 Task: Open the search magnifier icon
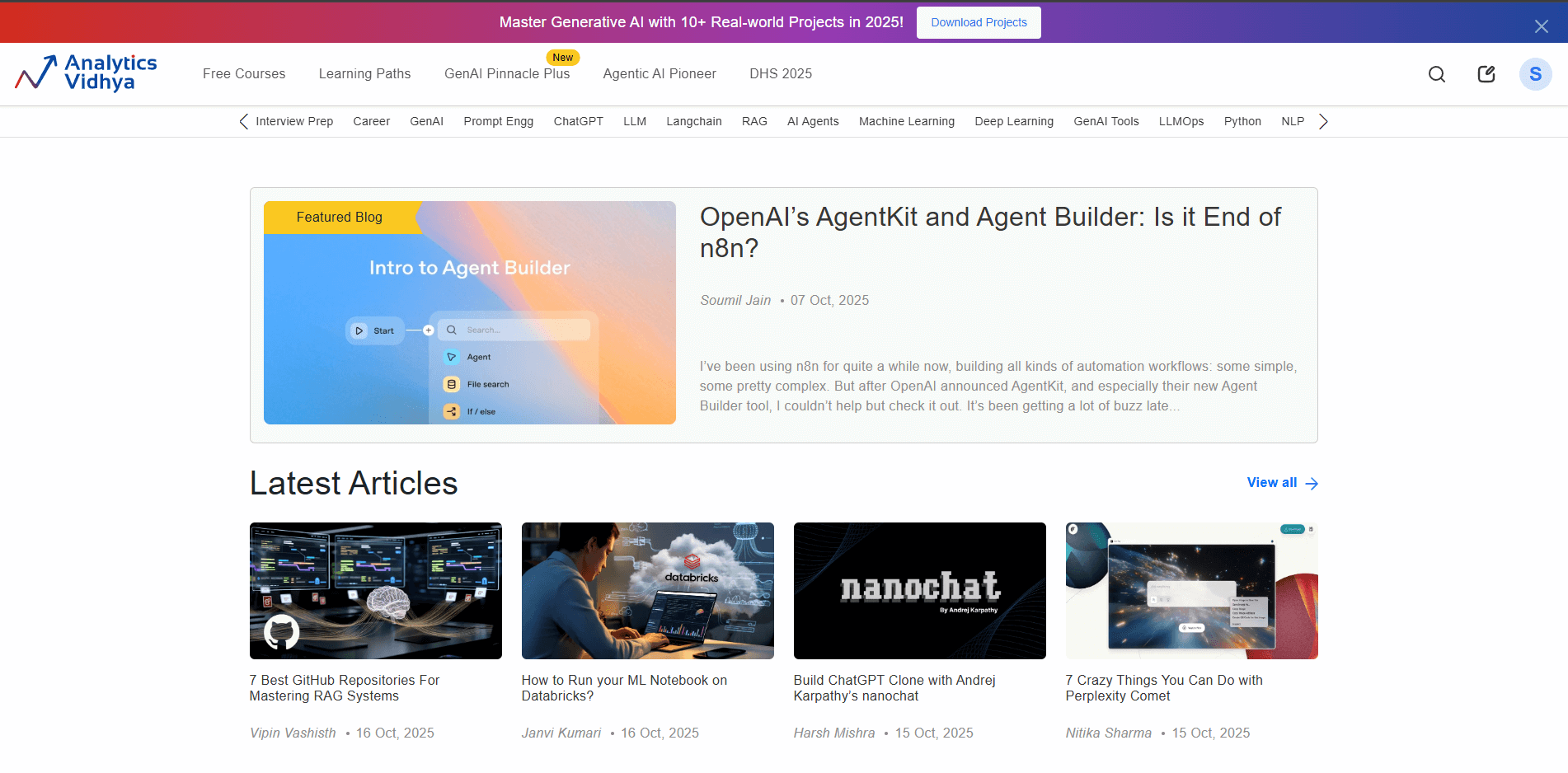click(1437, 74)
